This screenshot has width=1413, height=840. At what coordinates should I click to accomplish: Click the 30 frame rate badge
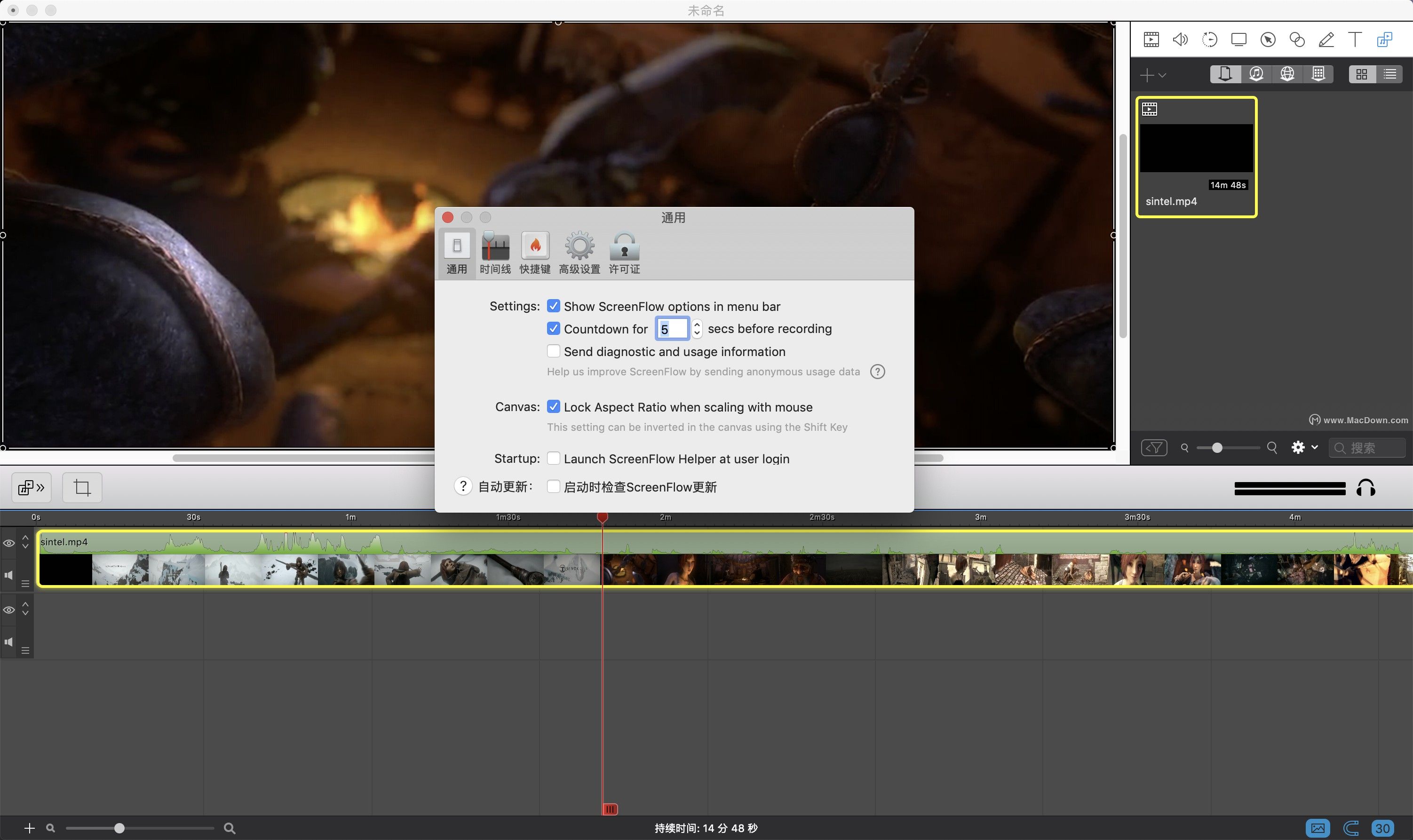tap(1382, 828)
